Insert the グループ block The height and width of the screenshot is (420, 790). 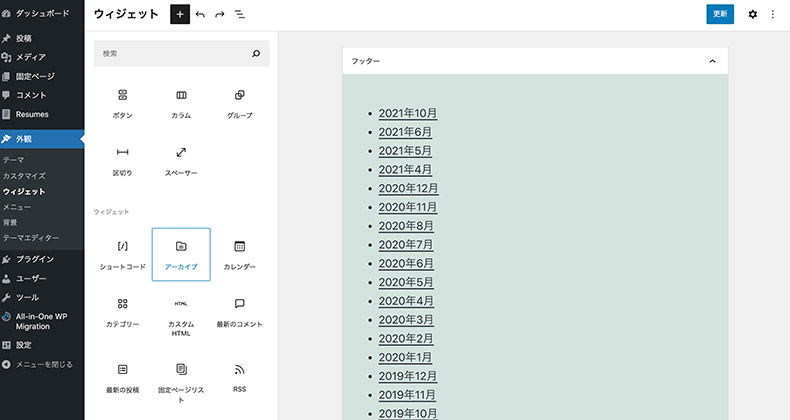[x=239, y=104]
